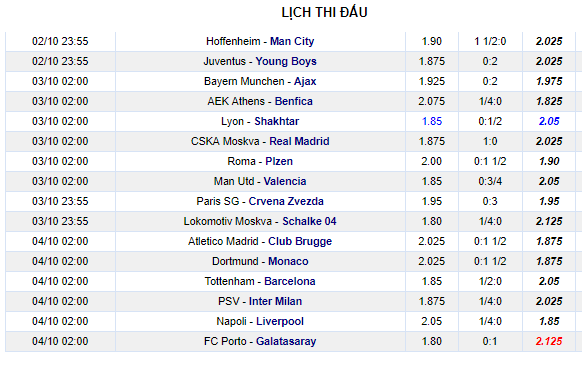
Task: Click the red 2.125 odds for Galatasaray
Action: tap(549, 342)
